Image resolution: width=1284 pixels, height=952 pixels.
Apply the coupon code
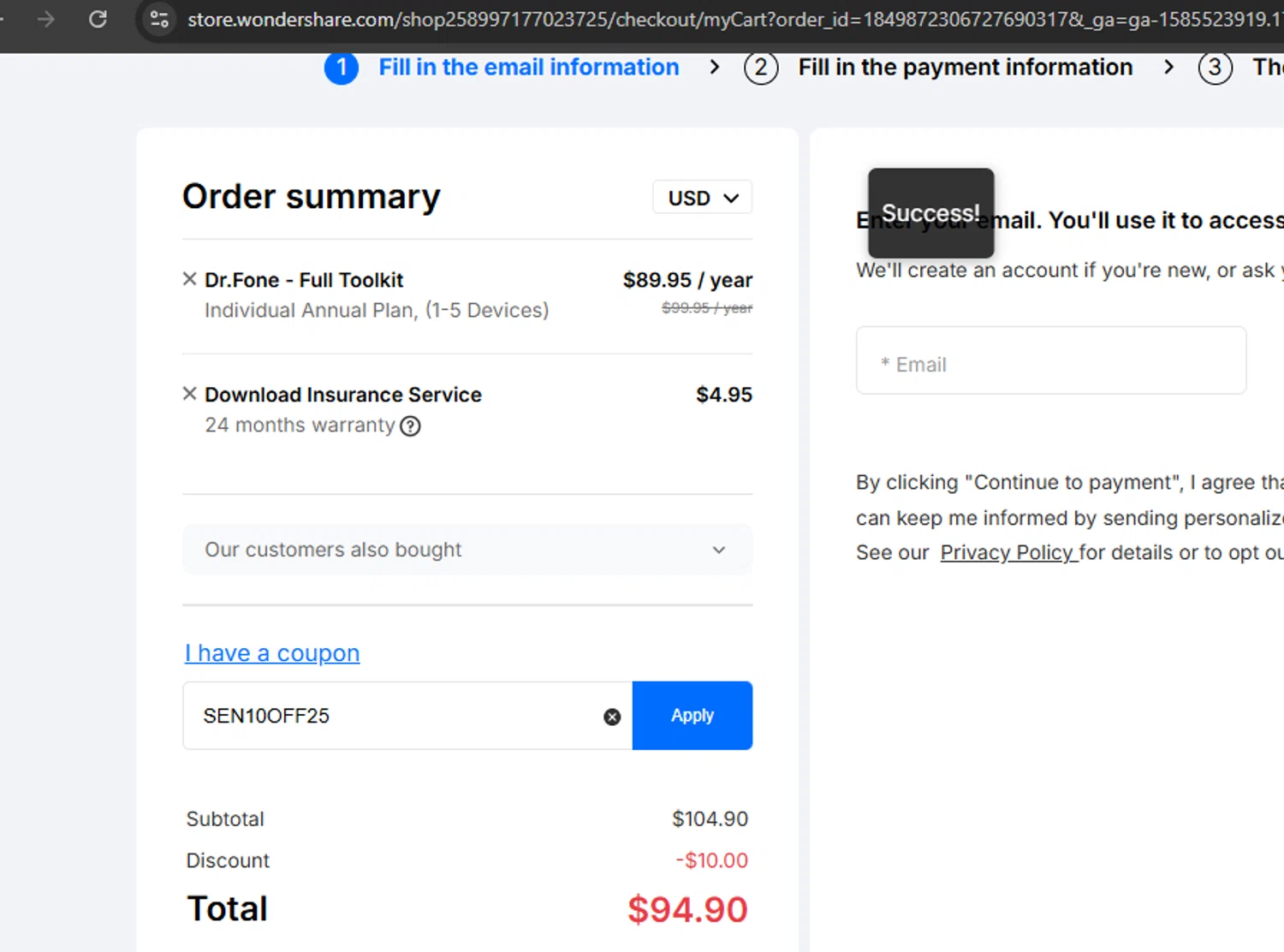[x=693, y=716]
